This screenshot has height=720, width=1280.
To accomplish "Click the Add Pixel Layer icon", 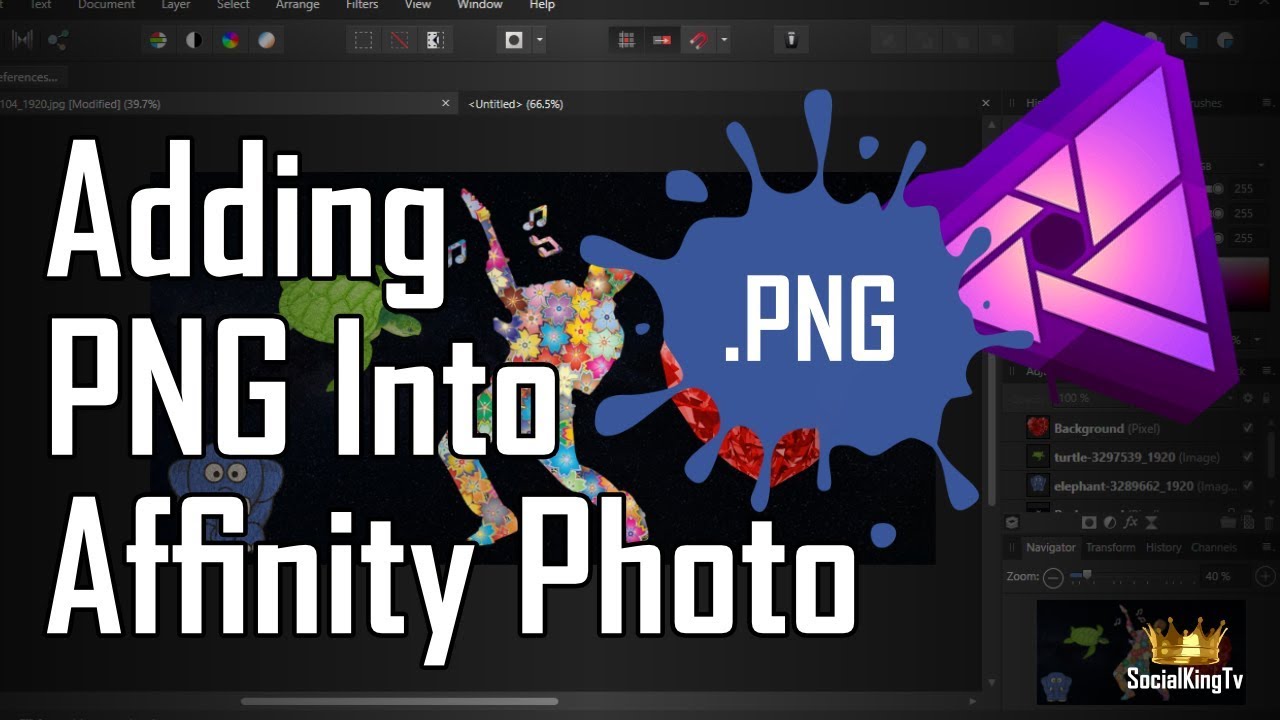I will coord(1248,522).
